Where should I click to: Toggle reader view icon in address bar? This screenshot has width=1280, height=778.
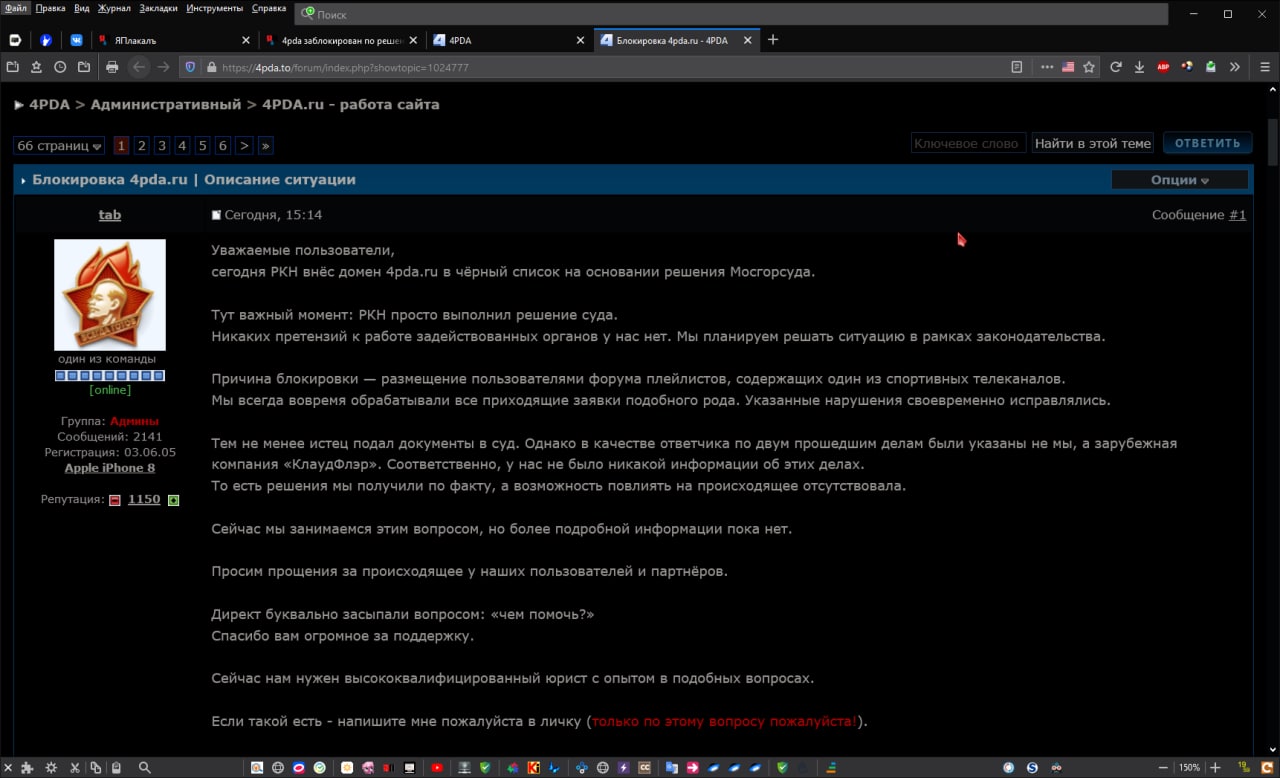tap(1017, 67)
